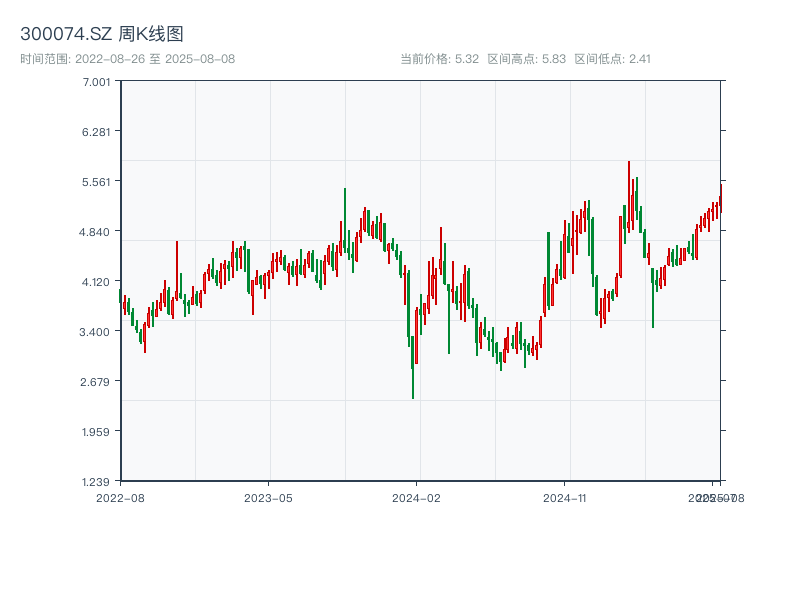Click the x-axis label 2023-05
Viewport: 800px width, 600px height.
[268, 498]
